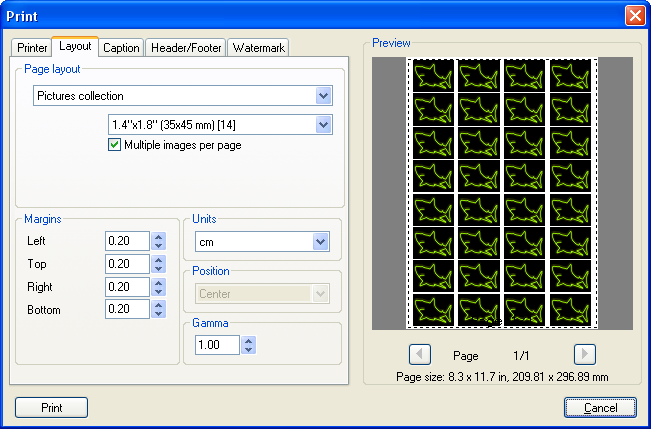Click the Cancel button

click(599, 407)
